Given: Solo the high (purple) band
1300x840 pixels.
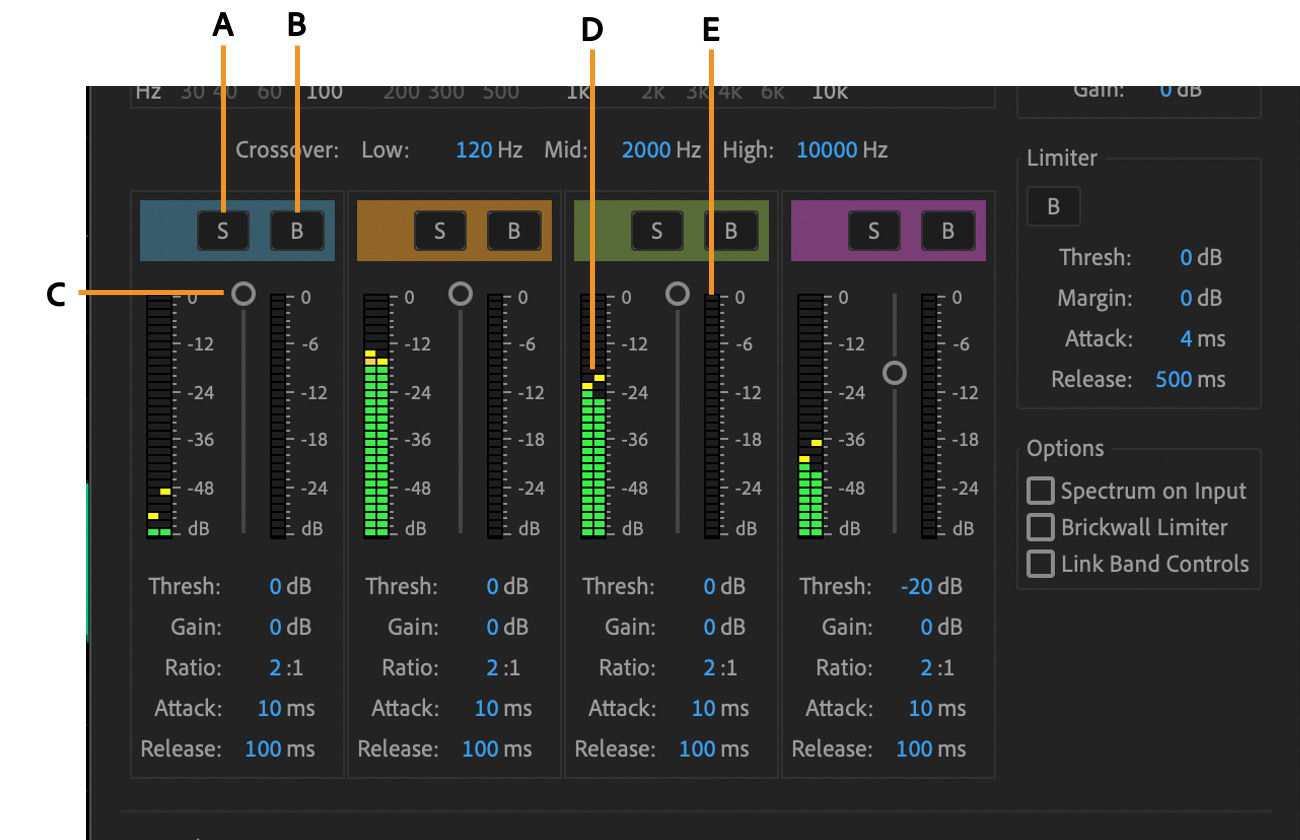Looking at the screenshot, I should (872, 229).
